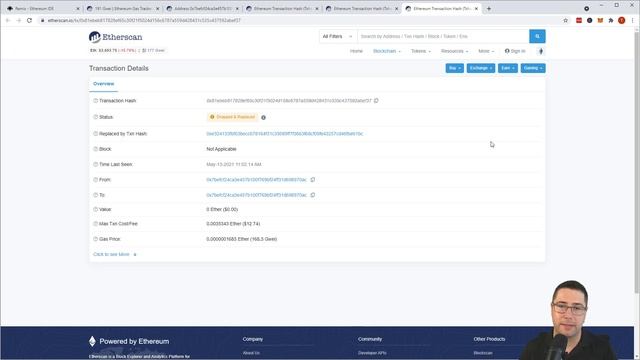Click the Not Applicable block value

point(221,149)
